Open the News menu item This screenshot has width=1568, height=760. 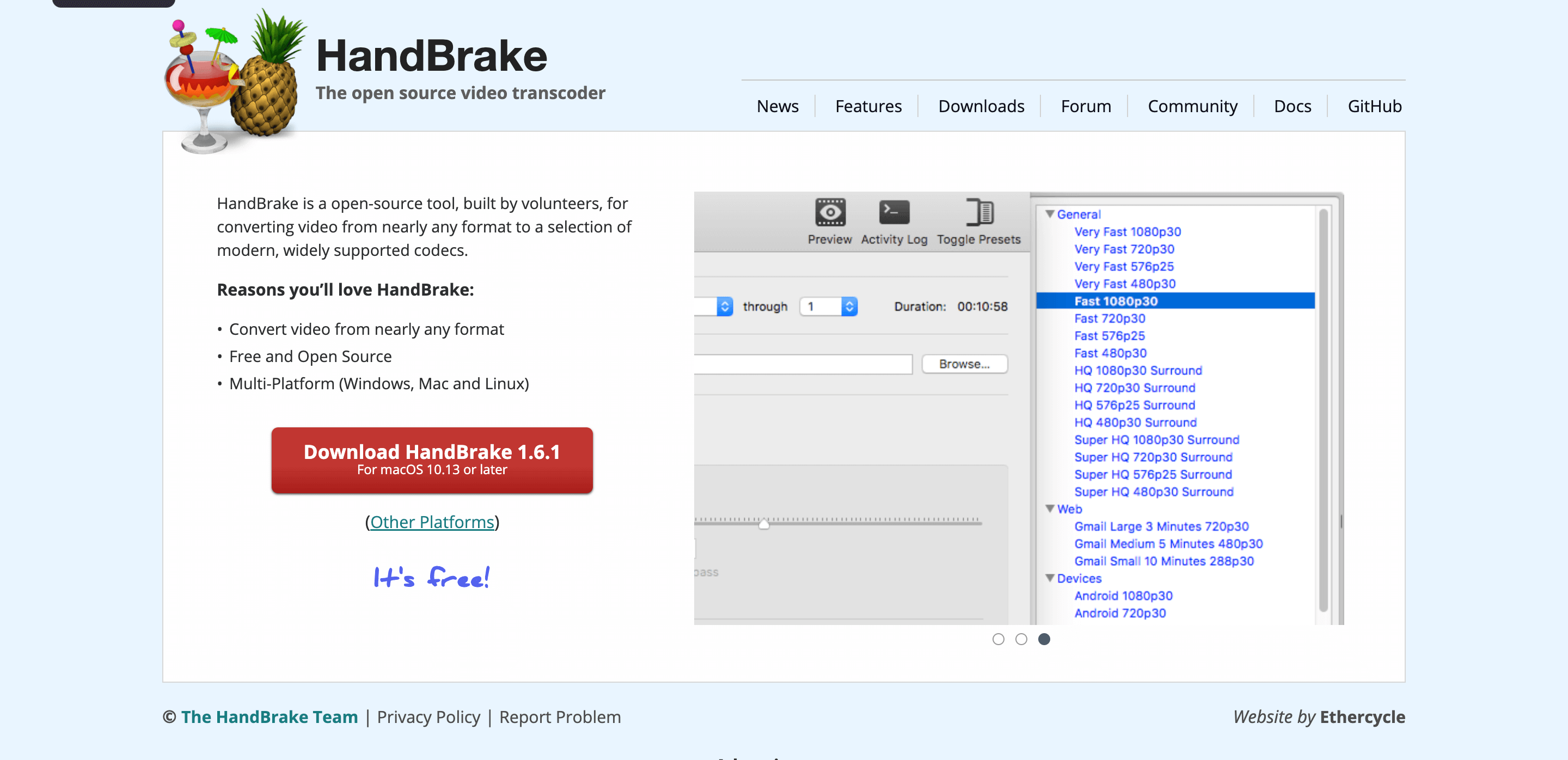pyautogui.click(x=777, y=106)
